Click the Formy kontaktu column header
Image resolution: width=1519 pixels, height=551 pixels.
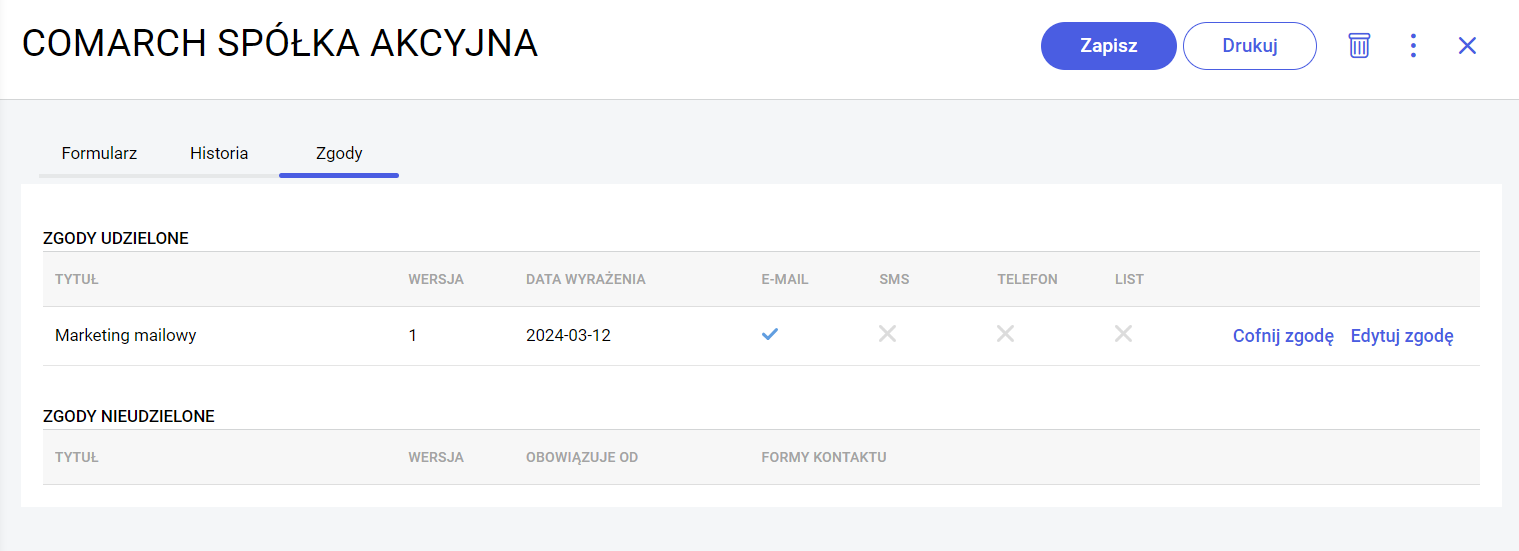pos(823,457)
